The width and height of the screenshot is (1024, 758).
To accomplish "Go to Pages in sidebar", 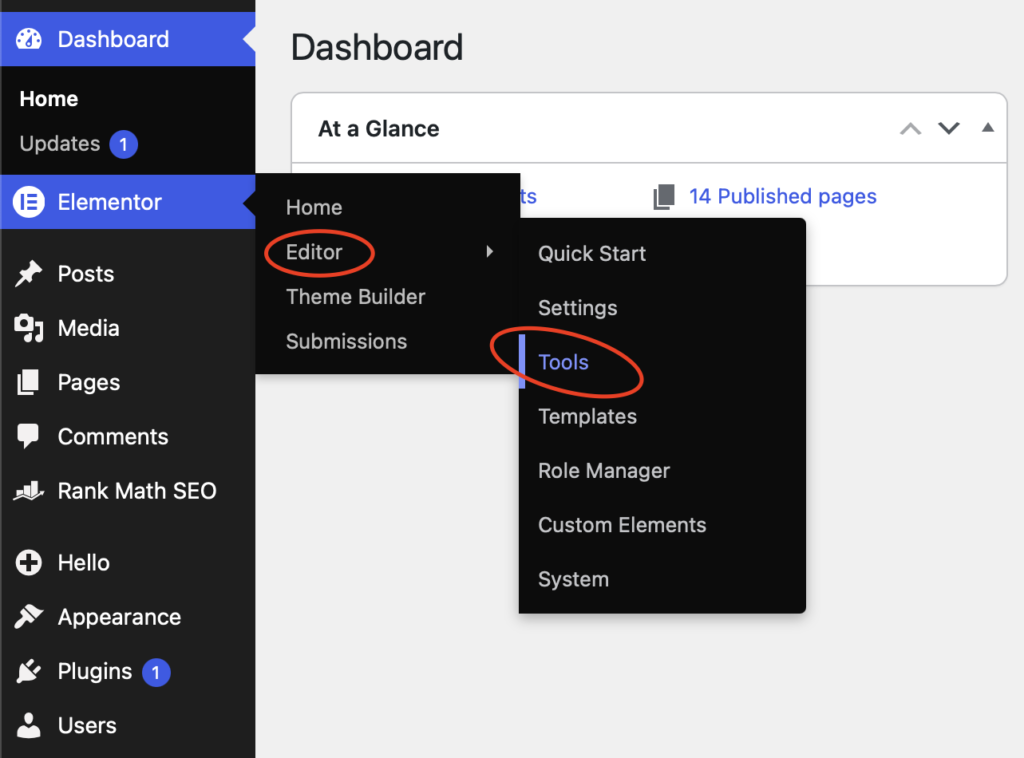I will coord(89,383).
